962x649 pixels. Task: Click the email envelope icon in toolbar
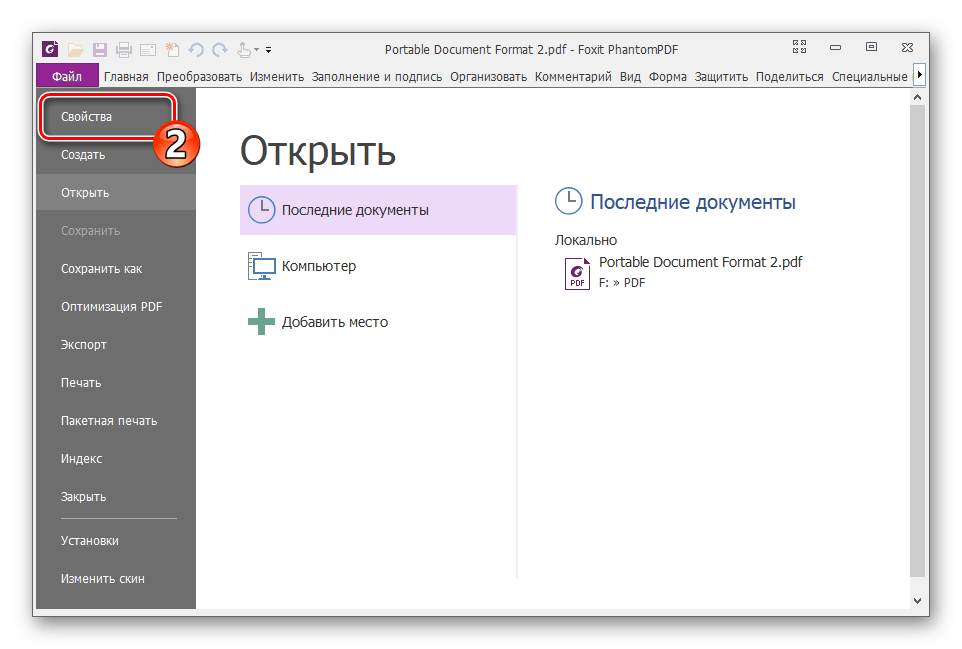[x=148, y=49]
